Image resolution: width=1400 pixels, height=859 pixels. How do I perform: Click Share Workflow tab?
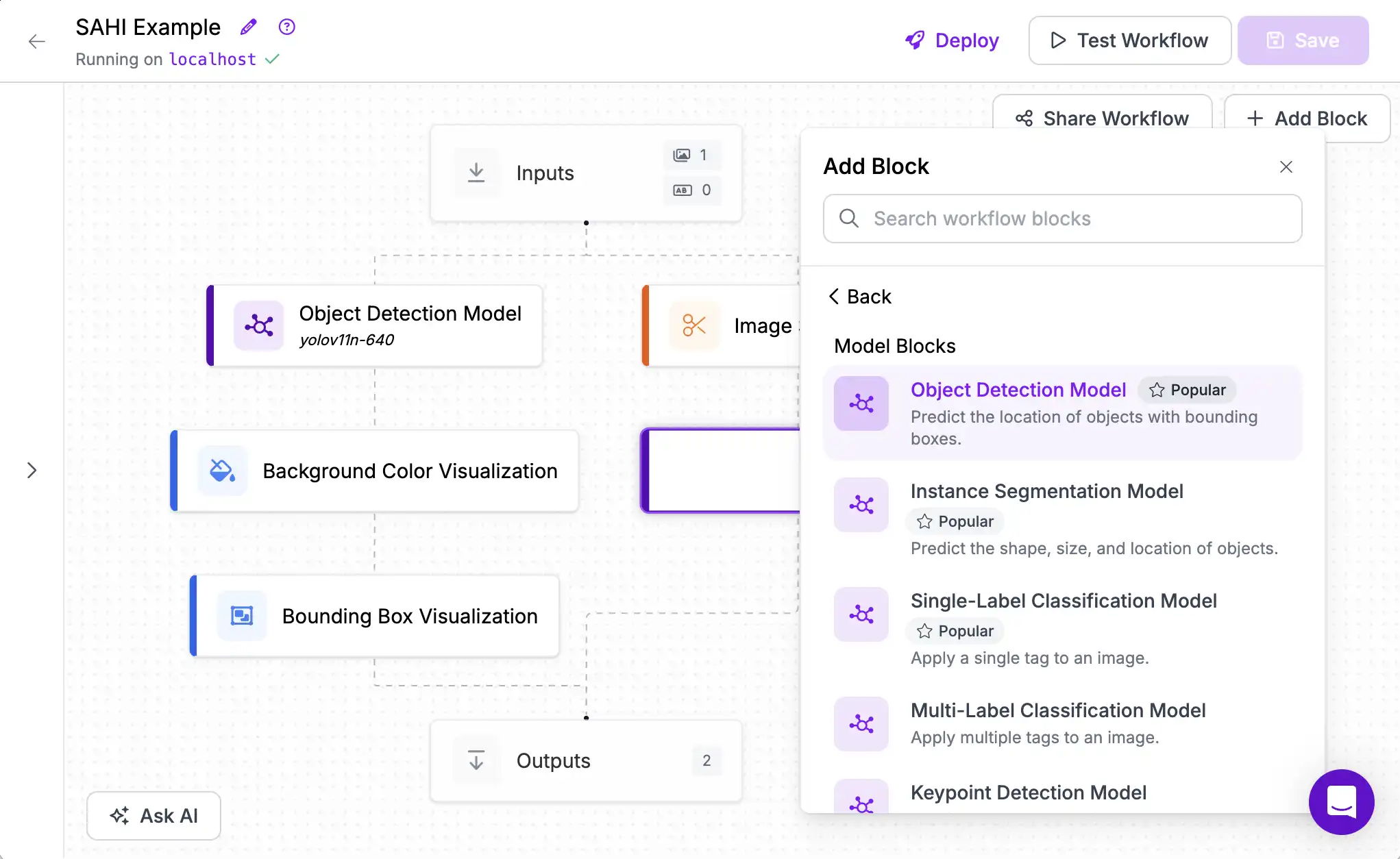1102,119
